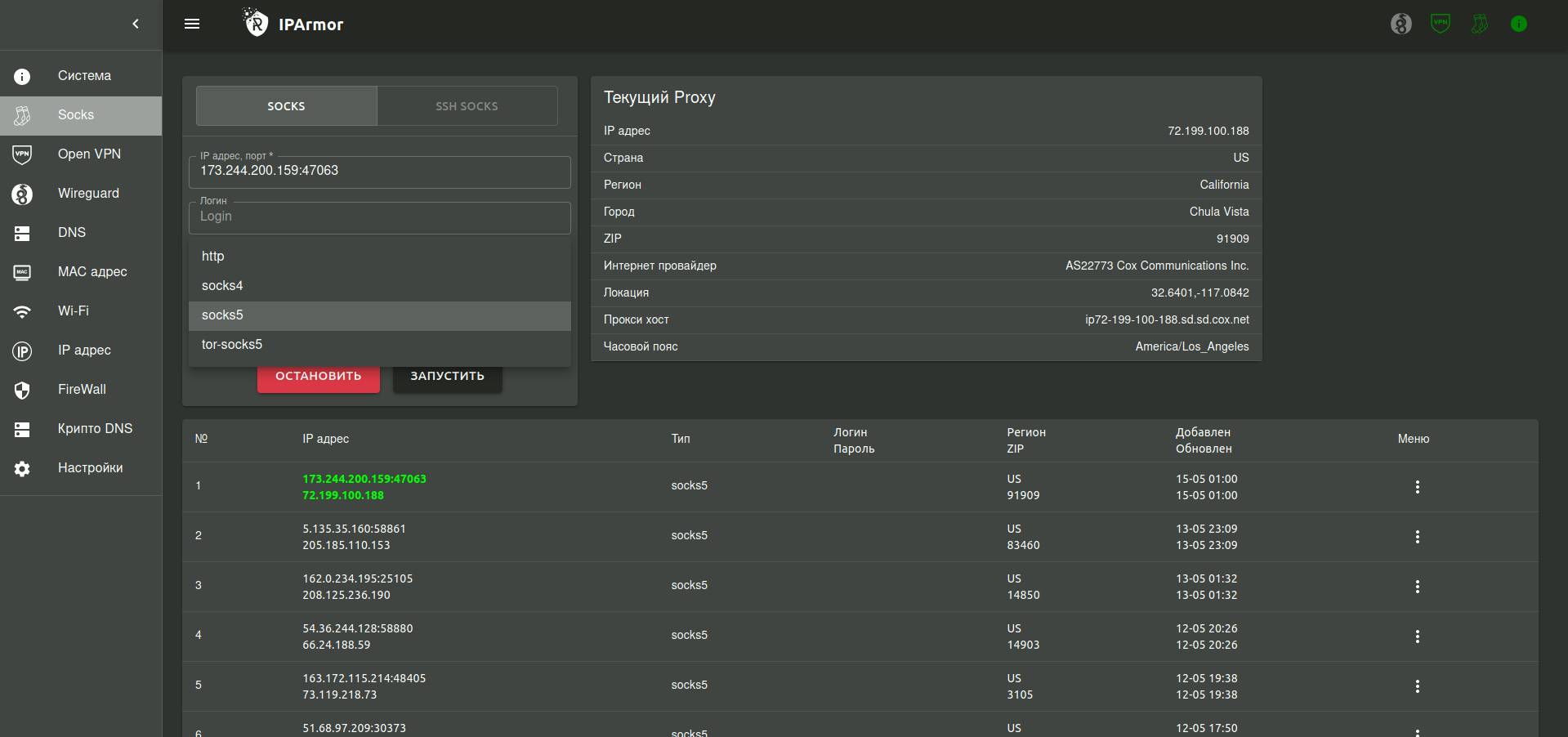The height and width of the screenshot is (737, 1568).
Task: Open the Open VPN sidebar item
Action: point(89,154)
